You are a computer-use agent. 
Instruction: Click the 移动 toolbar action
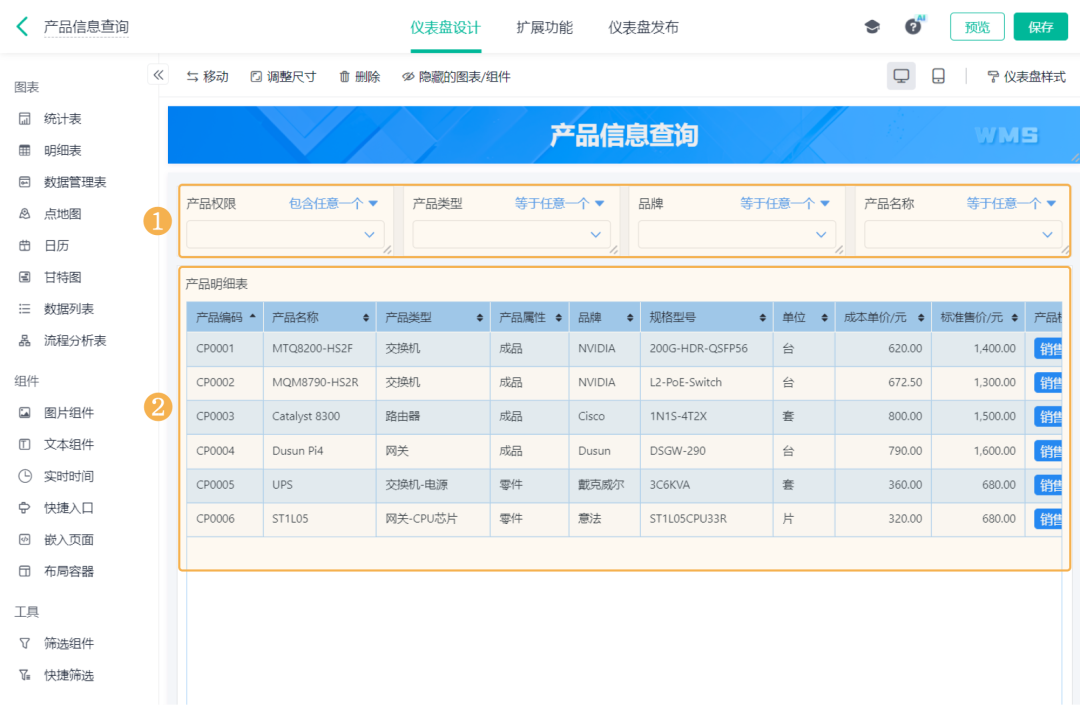(x=207, y=76)
